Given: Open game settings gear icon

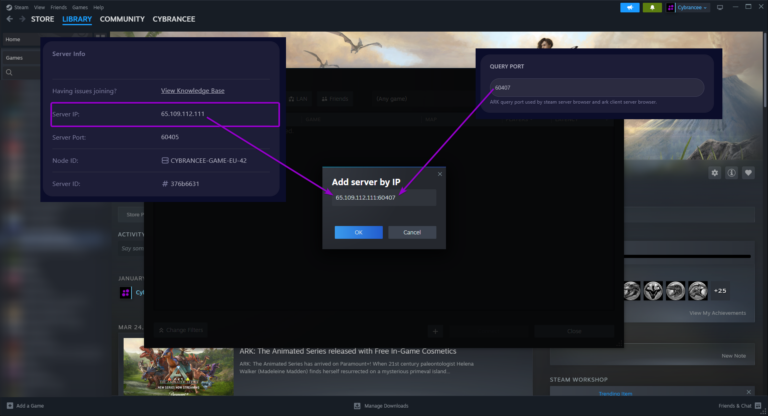Looking at the screenshot, I should 715,172.
